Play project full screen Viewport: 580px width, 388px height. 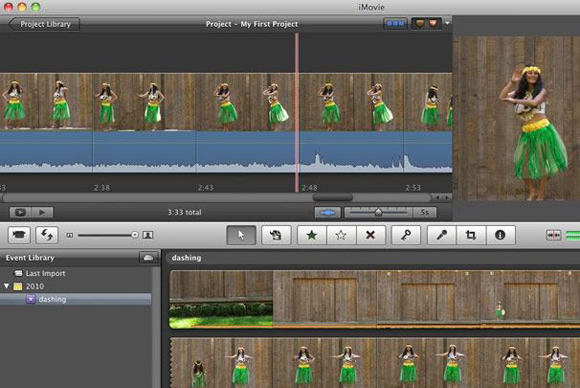coord(20,212)
